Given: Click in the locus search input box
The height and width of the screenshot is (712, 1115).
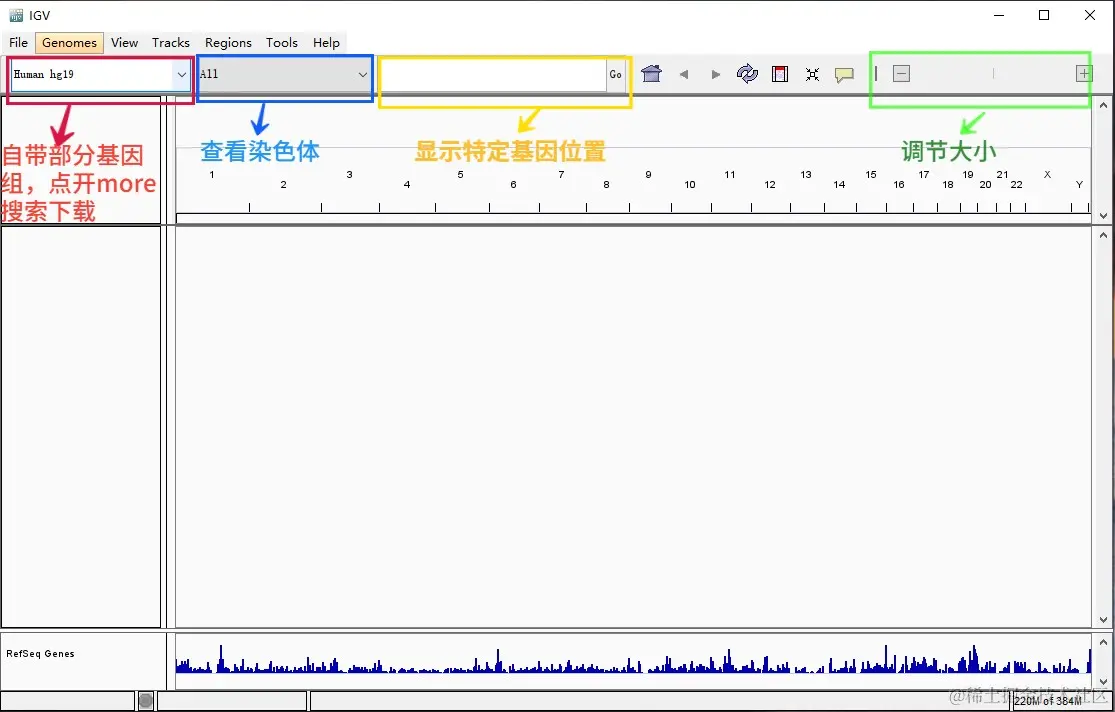Looking at the screenshot, I should click(x=494, y=74).
